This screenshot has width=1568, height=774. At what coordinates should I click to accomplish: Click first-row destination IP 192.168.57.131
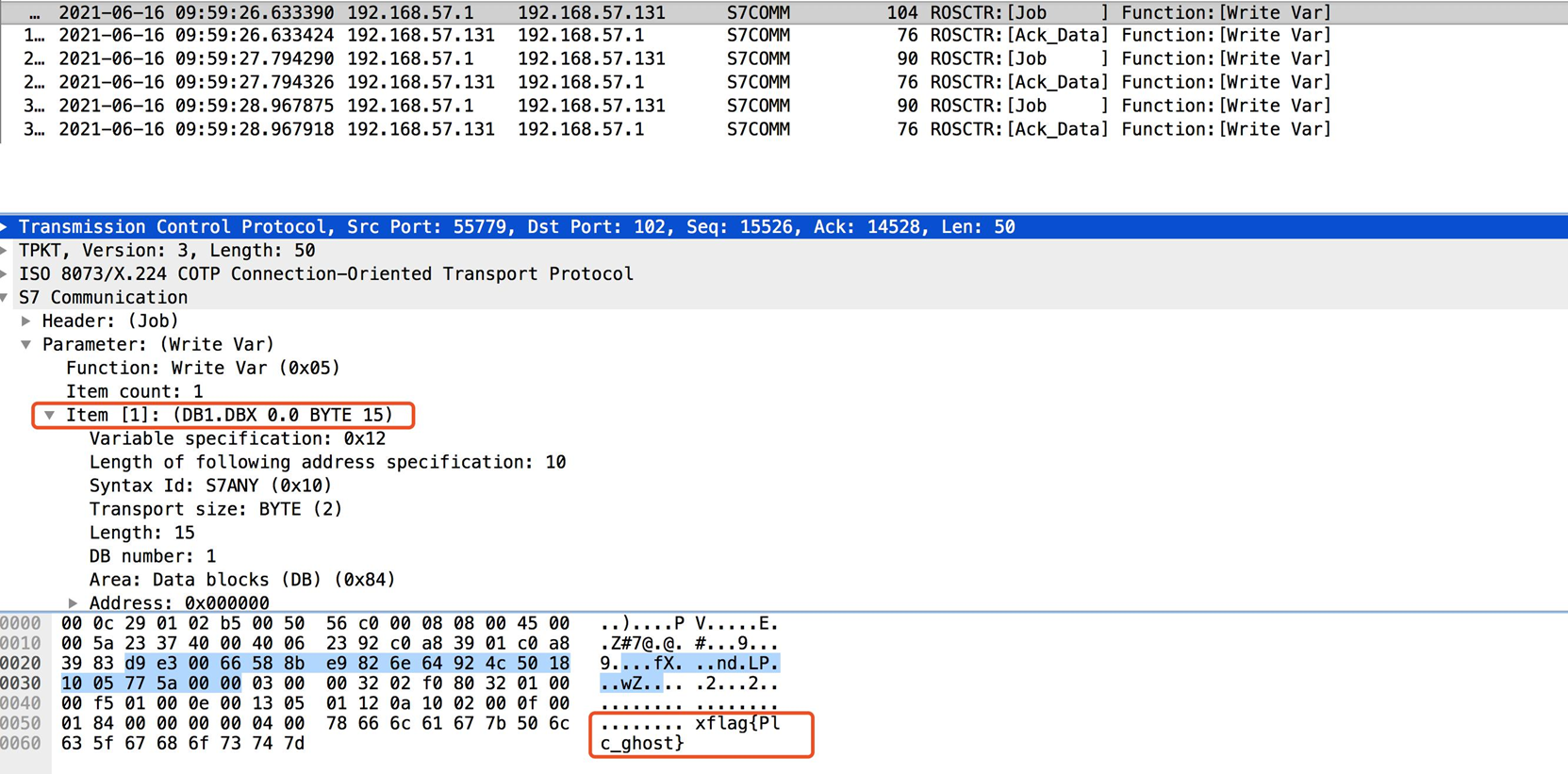591,12
